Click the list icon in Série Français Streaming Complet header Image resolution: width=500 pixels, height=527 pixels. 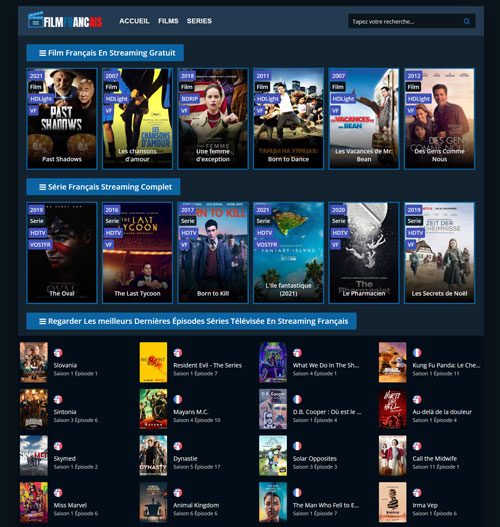(x=43, y=187)
